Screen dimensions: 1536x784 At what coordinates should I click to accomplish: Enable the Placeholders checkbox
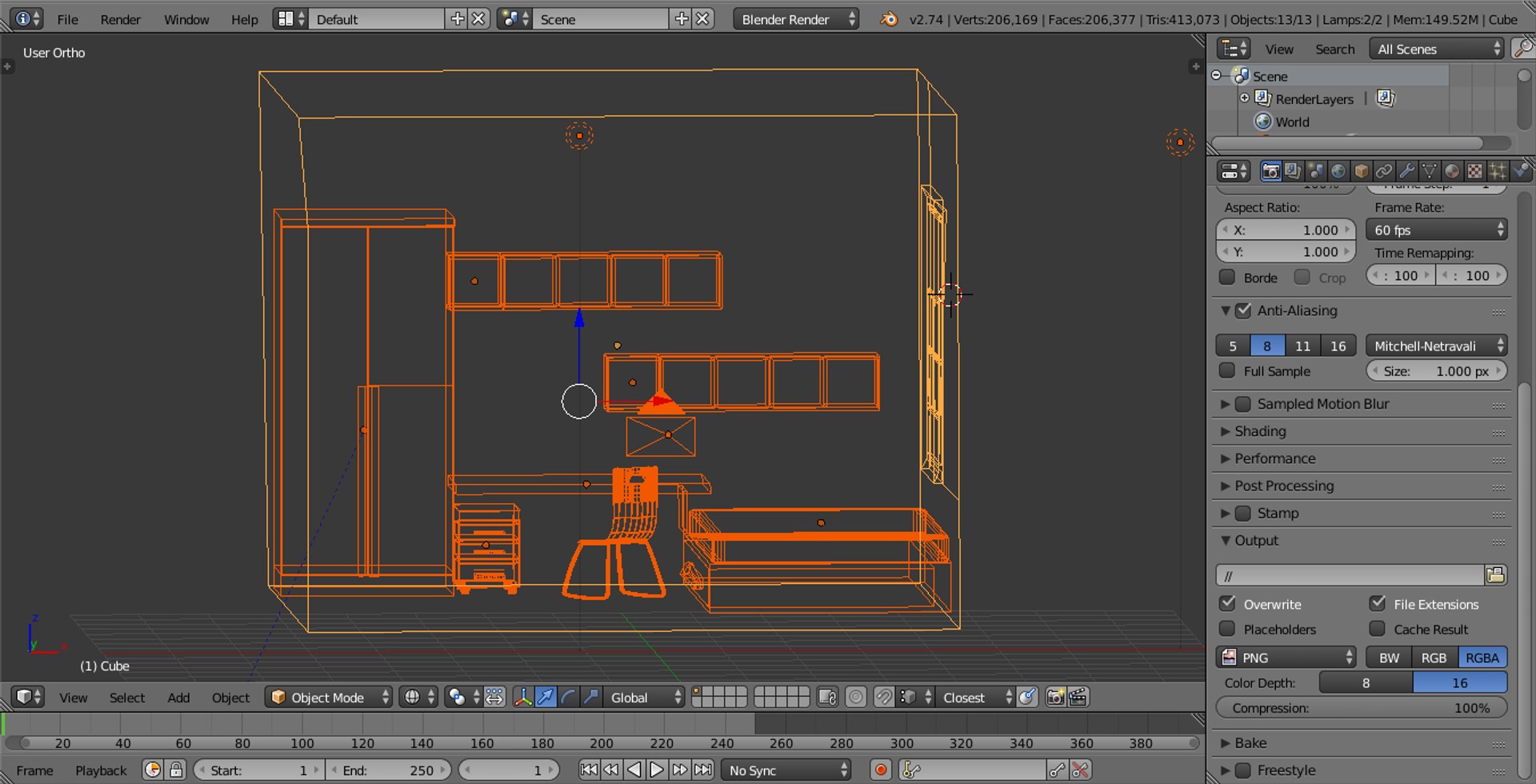coord(1227,629)
